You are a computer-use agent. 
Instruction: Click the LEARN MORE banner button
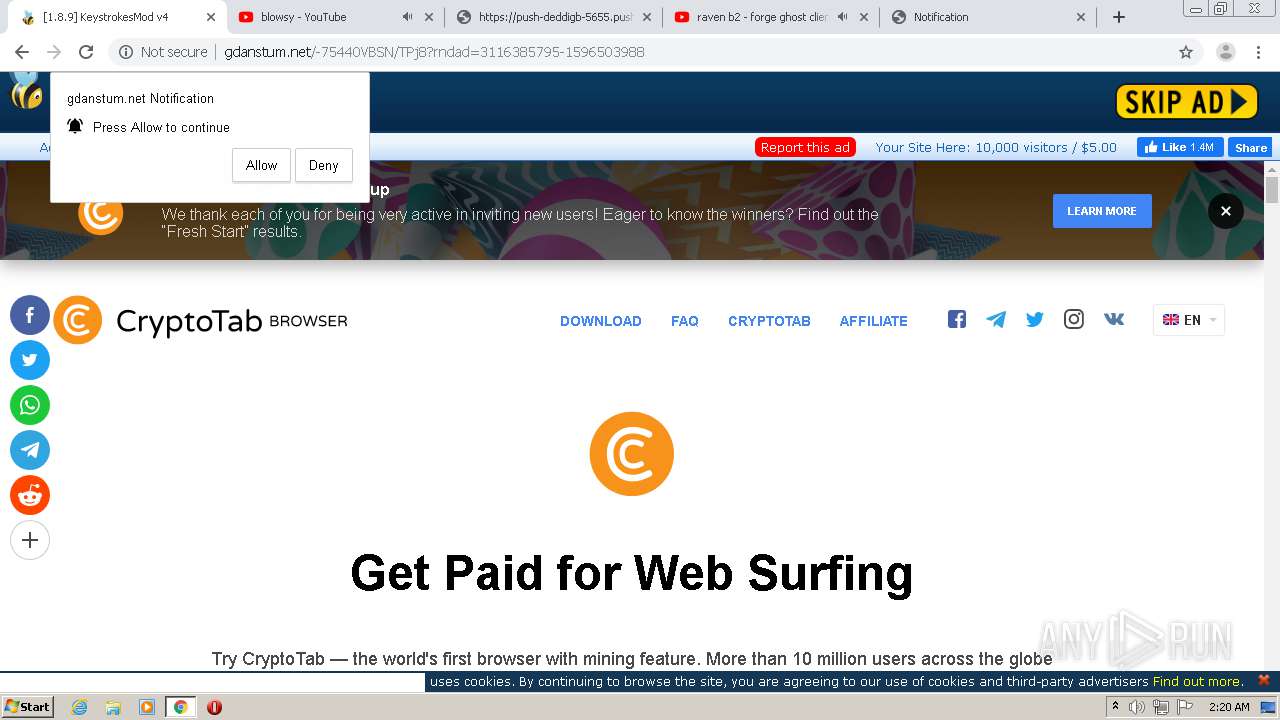(x=1102, y=211)
